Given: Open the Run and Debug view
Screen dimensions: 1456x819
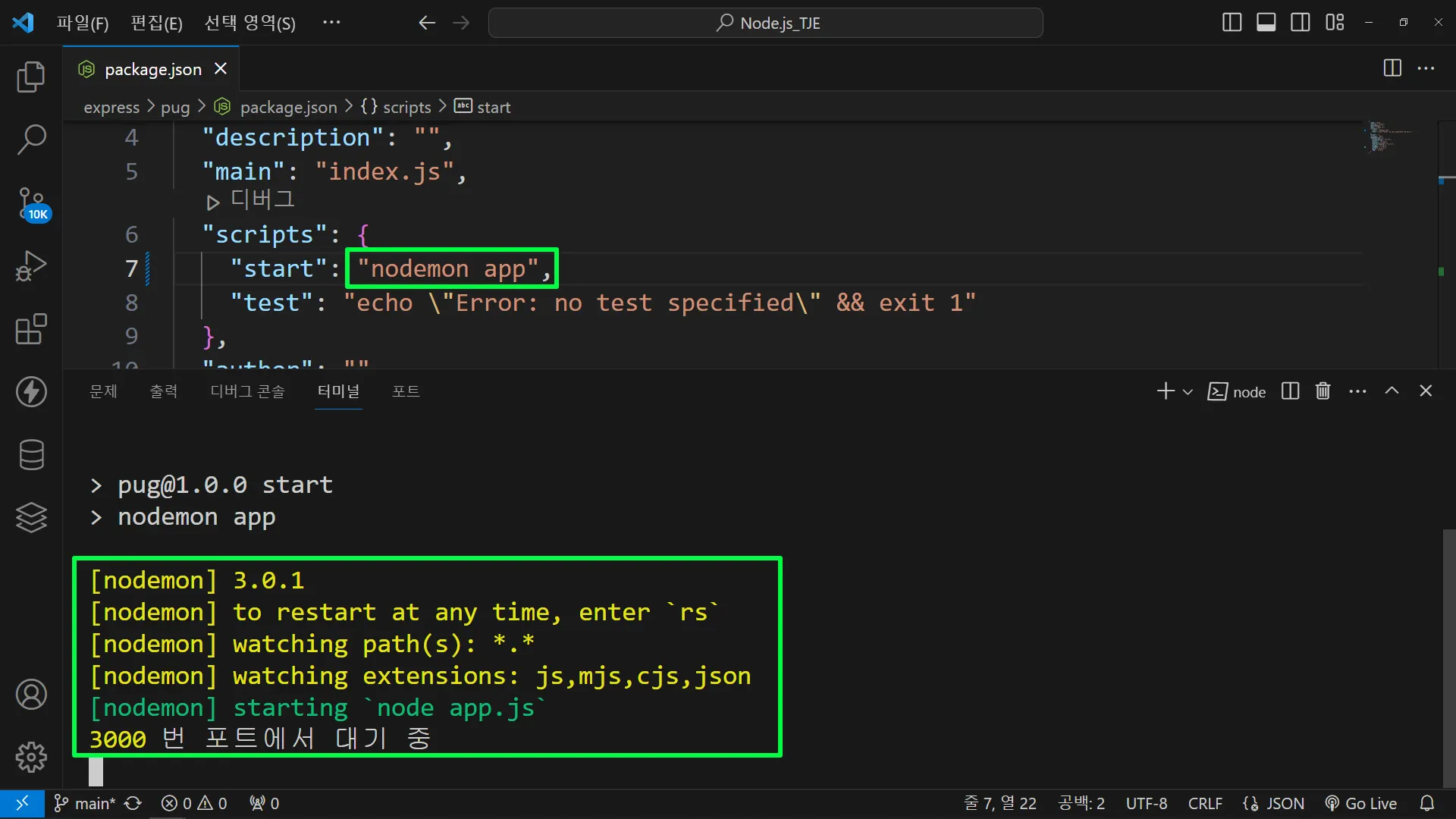Looking at the screenshot, I should tap(31, 266).
